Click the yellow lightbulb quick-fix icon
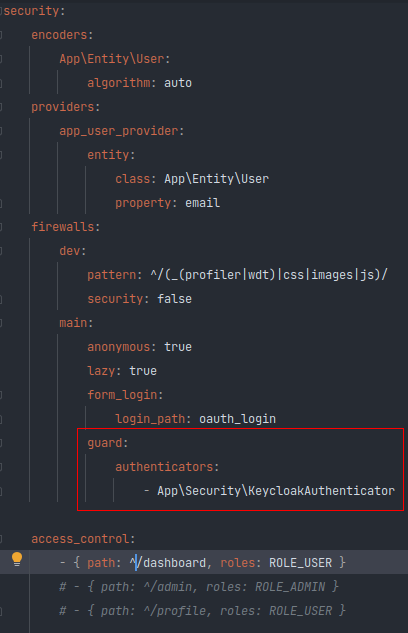This screenshot has height=633, width=408. tap(17, 560)
